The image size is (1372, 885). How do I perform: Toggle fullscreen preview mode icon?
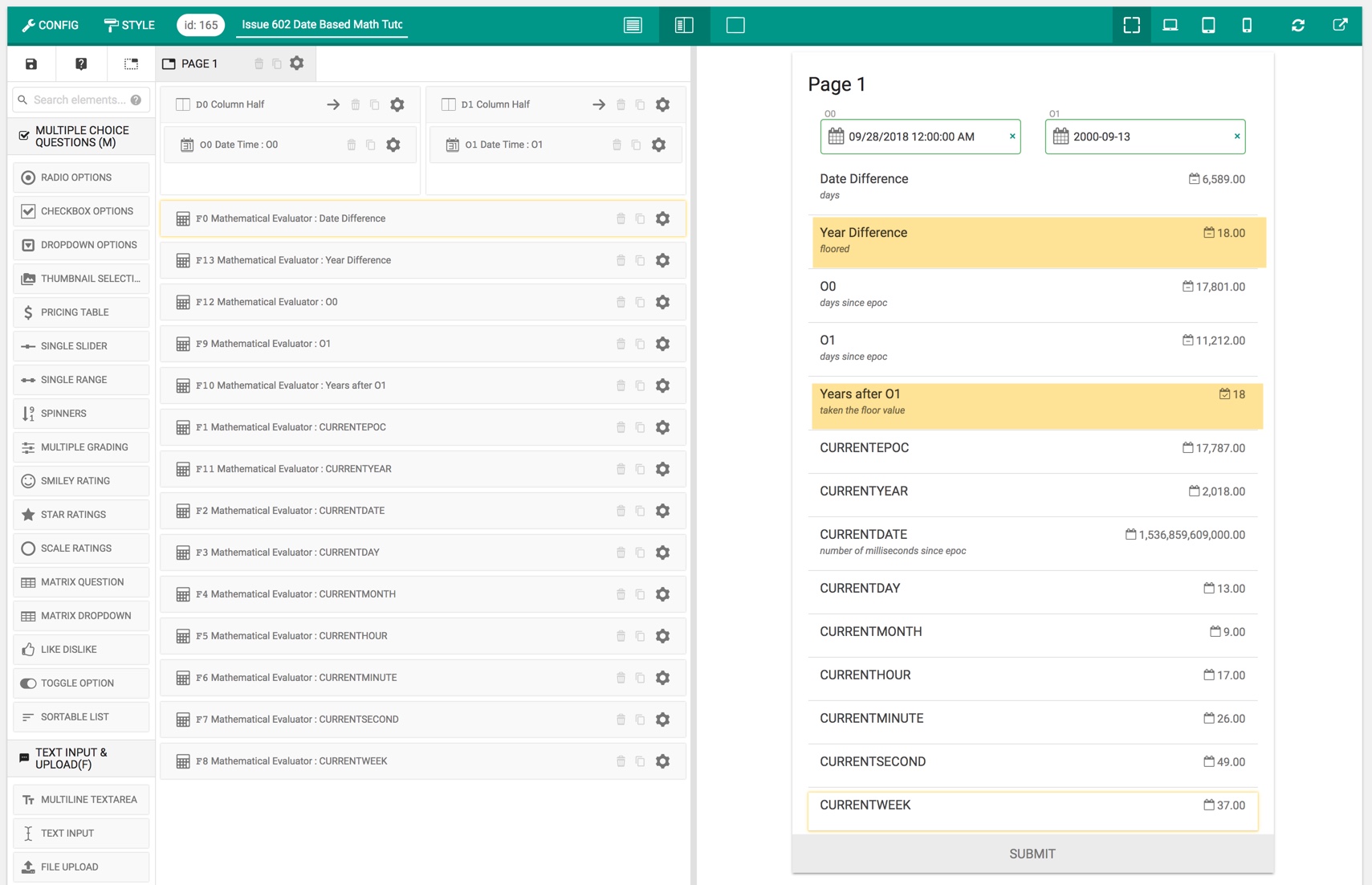pos(1131,25)
